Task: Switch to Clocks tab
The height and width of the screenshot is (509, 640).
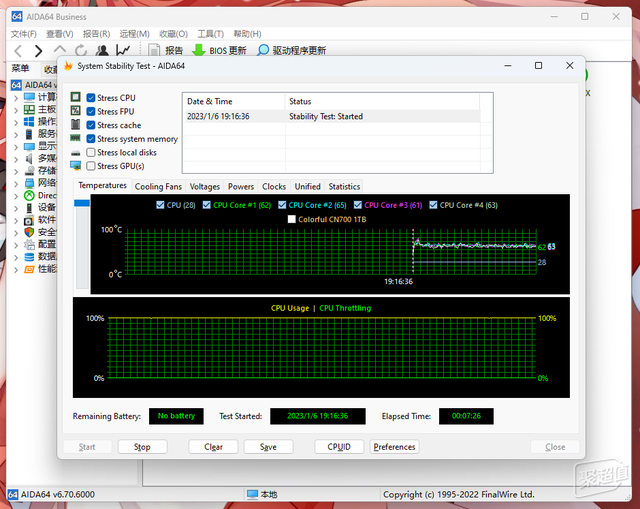Action: pyautogui.click(x=274, y=187)
